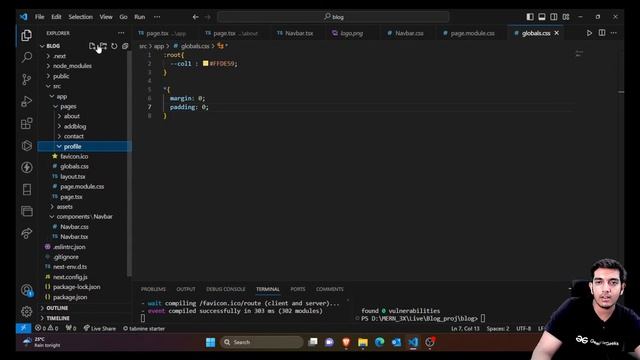This screenshot has width=640, height=360.
Task: Open the Run menu
Action: [140, 17]
